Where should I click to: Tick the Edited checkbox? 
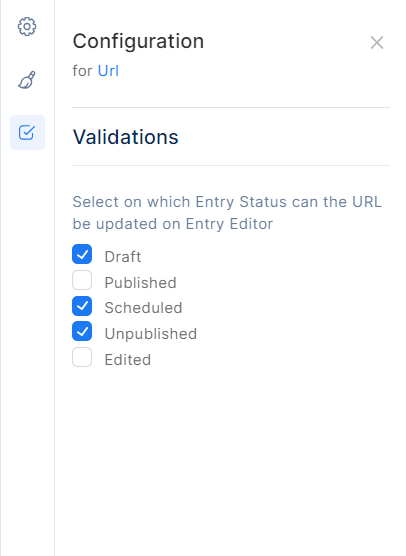(82, 357)
